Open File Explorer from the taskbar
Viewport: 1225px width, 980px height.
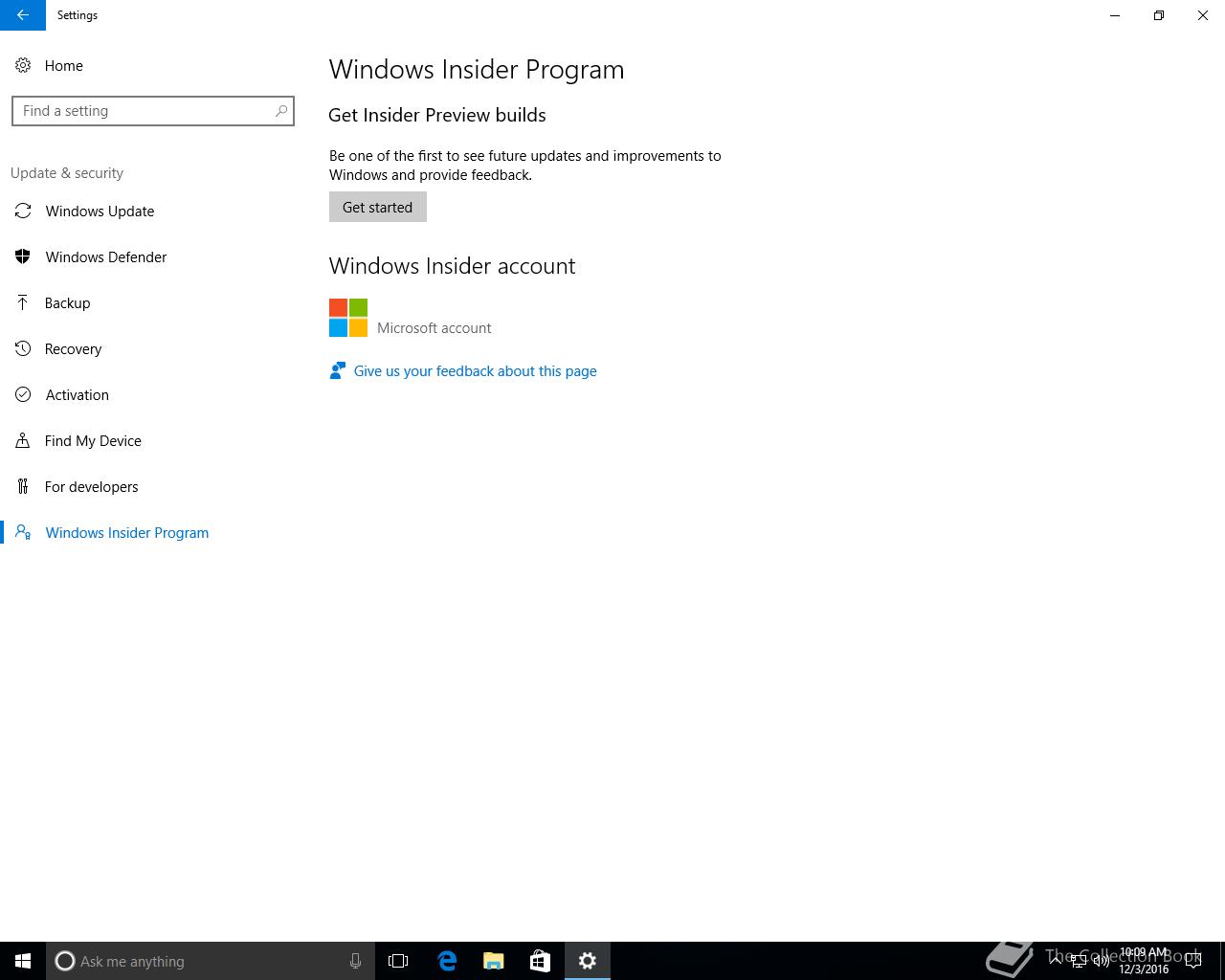[x=494, y=961]
